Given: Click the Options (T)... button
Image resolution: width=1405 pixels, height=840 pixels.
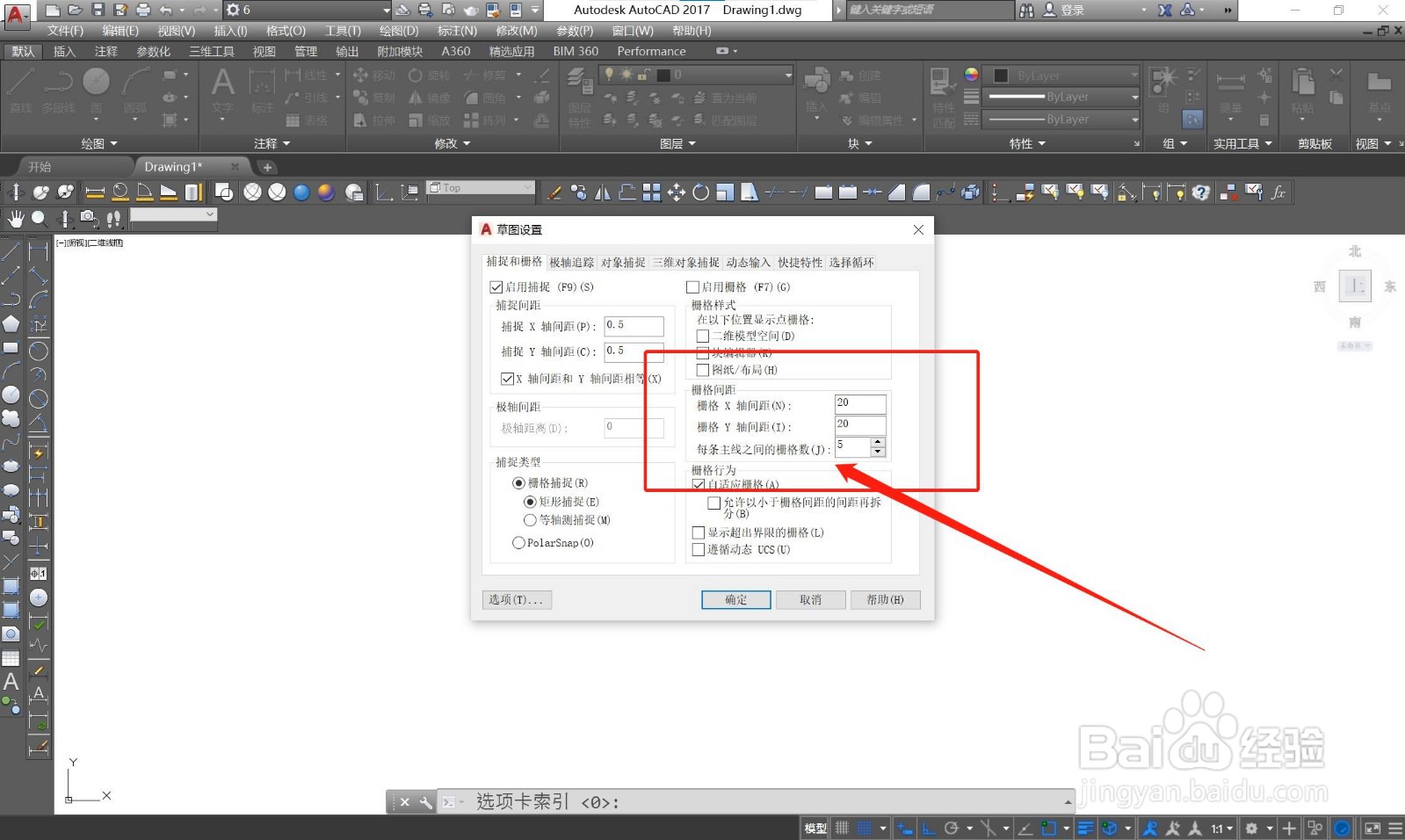Looking at the screenshot, I should click(x=517, y=599).
